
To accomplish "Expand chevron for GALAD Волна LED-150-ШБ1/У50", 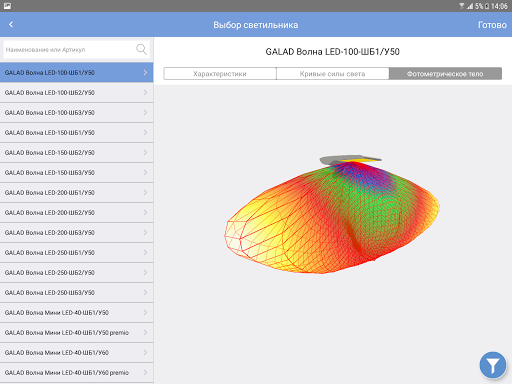I will point(145,132).
